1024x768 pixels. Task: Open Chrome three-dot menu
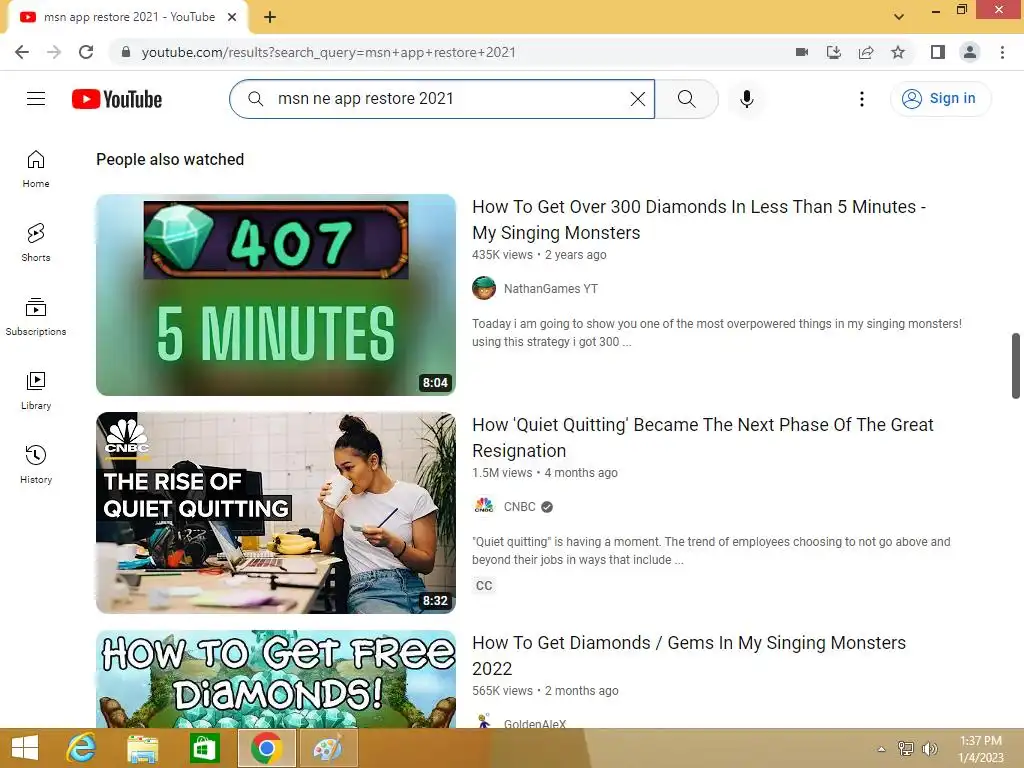pos(1002,52)
